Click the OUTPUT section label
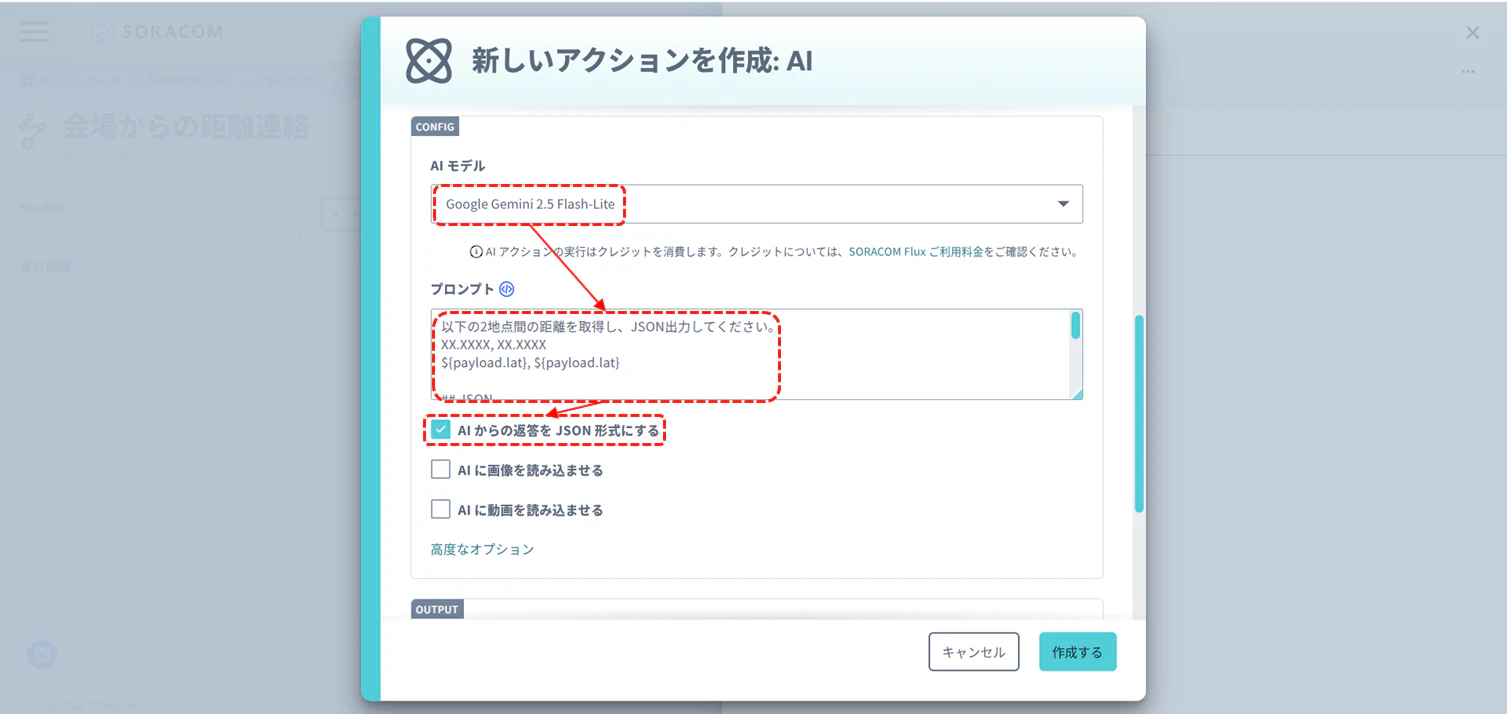This screenshot has height=714, width=1507. click(x=437, y=609)
